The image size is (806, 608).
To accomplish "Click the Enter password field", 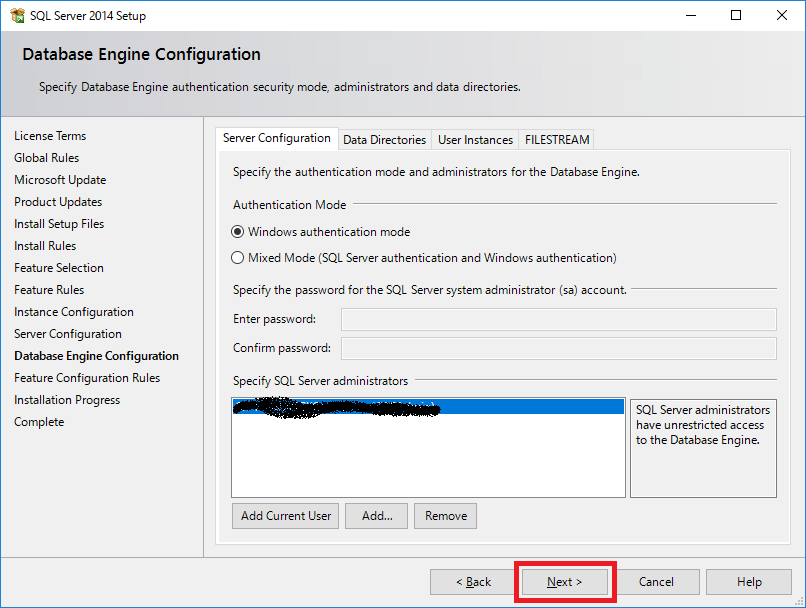I will 559,319.
